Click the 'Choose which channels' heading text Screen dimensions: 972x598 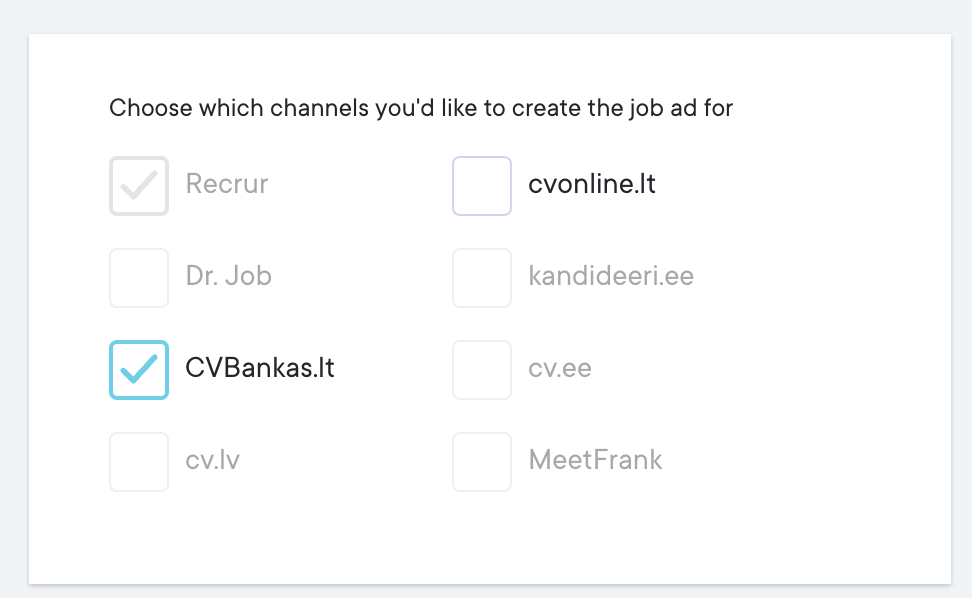(239, 108)
